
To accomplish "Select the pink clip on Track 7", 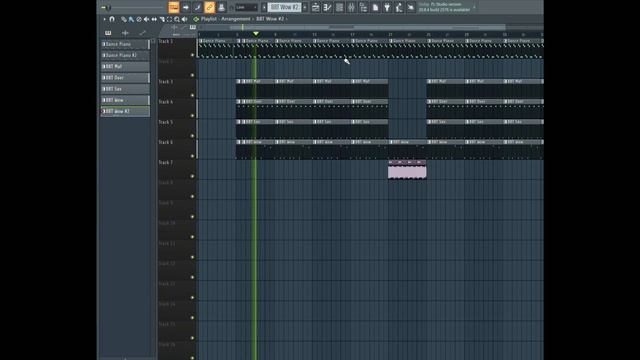I will pos(407,170).
